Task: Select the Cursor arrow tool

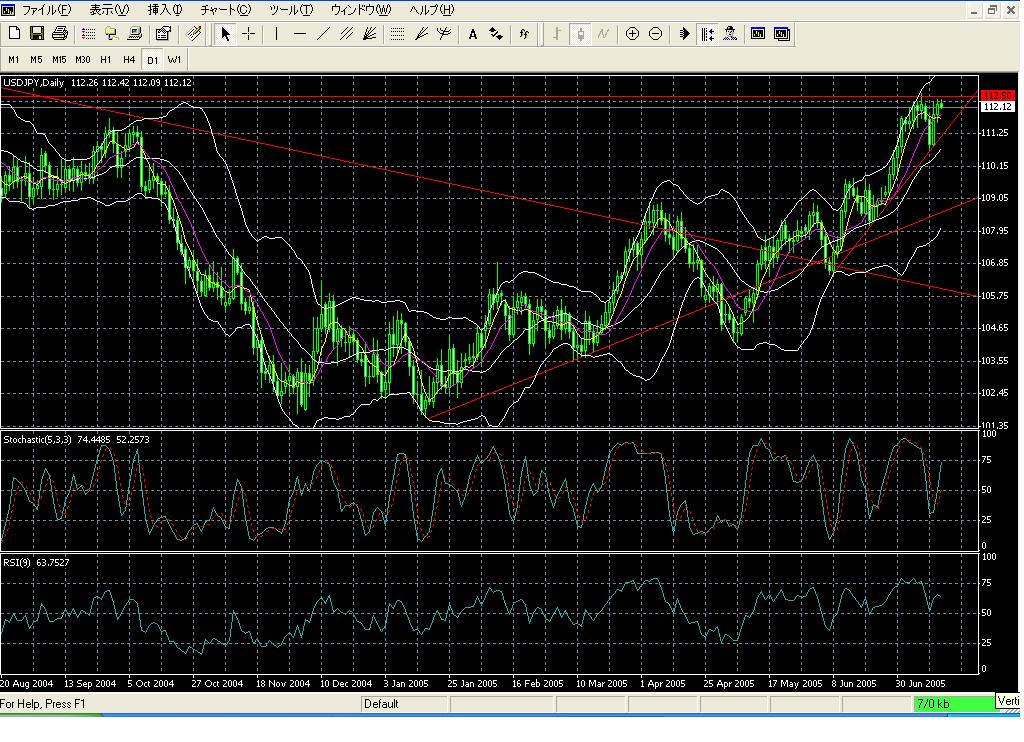Action: coord(225,34)
